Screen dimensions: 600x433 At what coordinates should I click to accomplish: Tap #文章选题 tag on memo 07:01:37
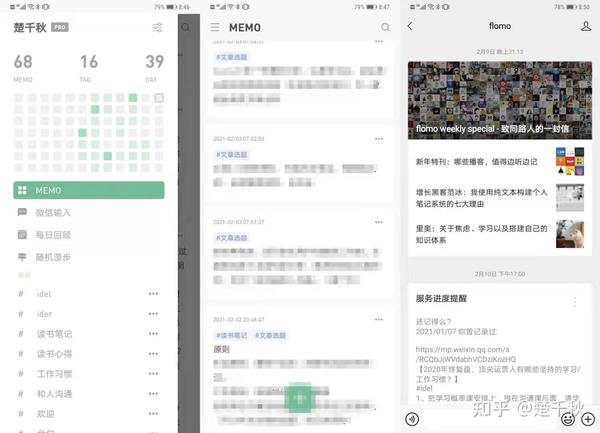(232, 238)
